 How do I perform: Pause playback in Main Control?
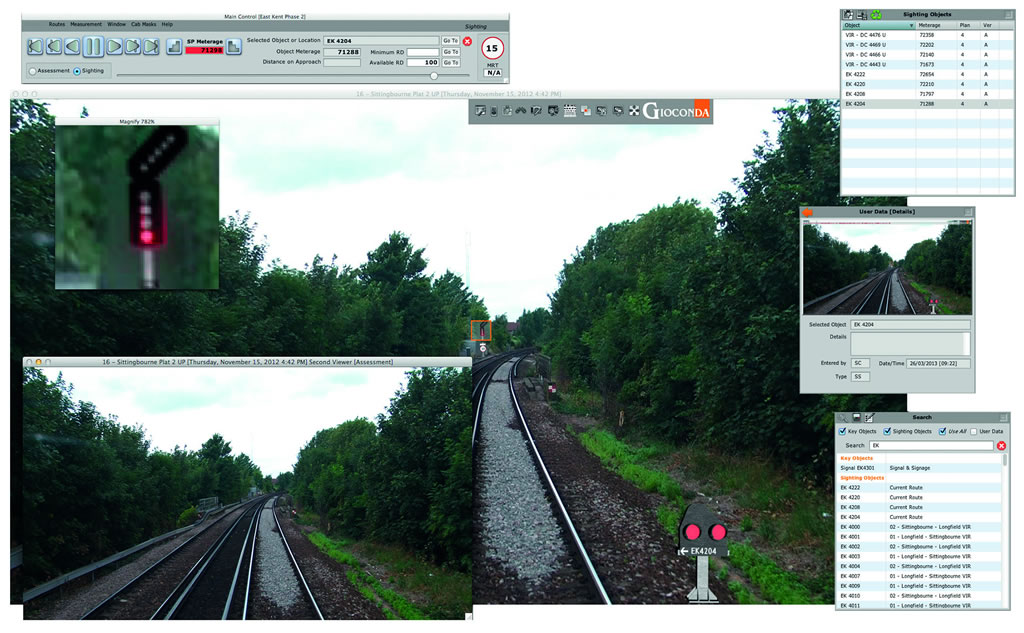[92, 46]
